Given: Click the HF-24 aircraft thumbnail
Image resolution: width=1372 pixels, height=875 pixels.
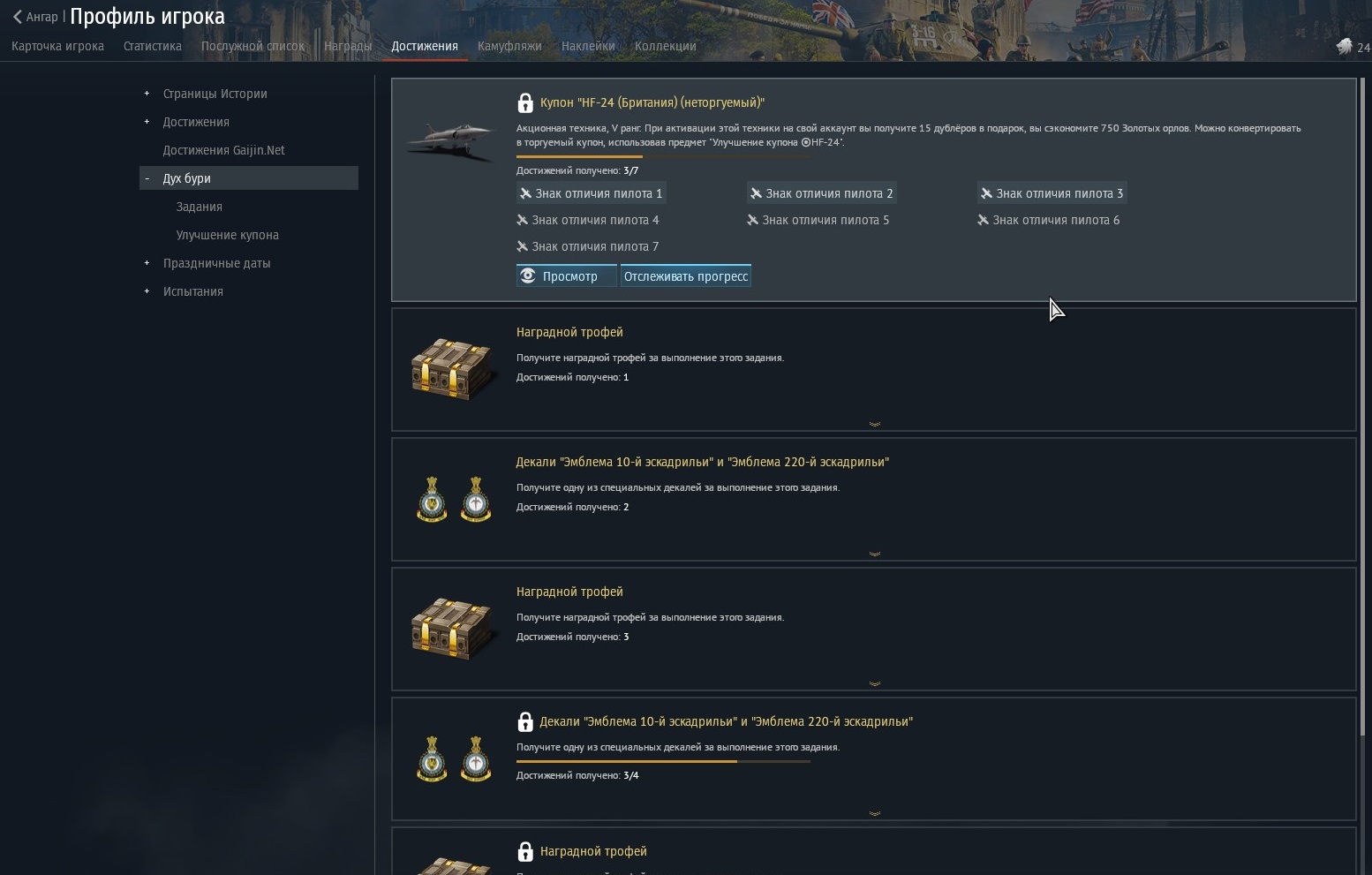Looking at the screenshot, I should coord(452,140).
